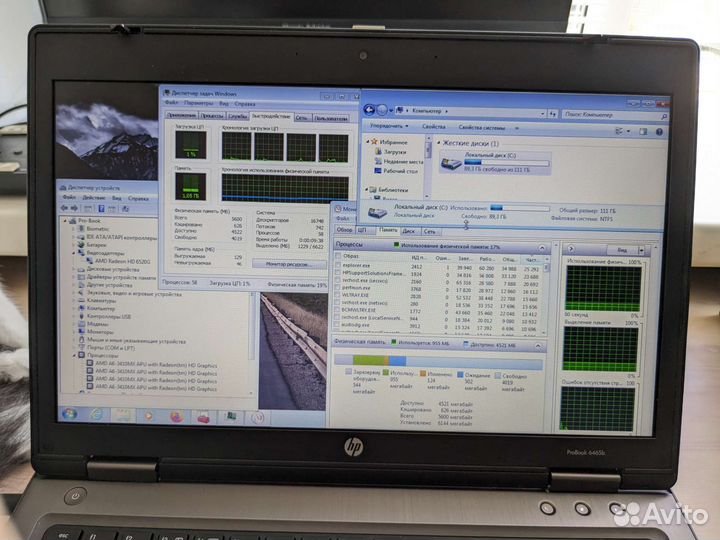The image size is (720, 540).
Task: Click the Использовано bar in details pane
Action: pos(520,208)
